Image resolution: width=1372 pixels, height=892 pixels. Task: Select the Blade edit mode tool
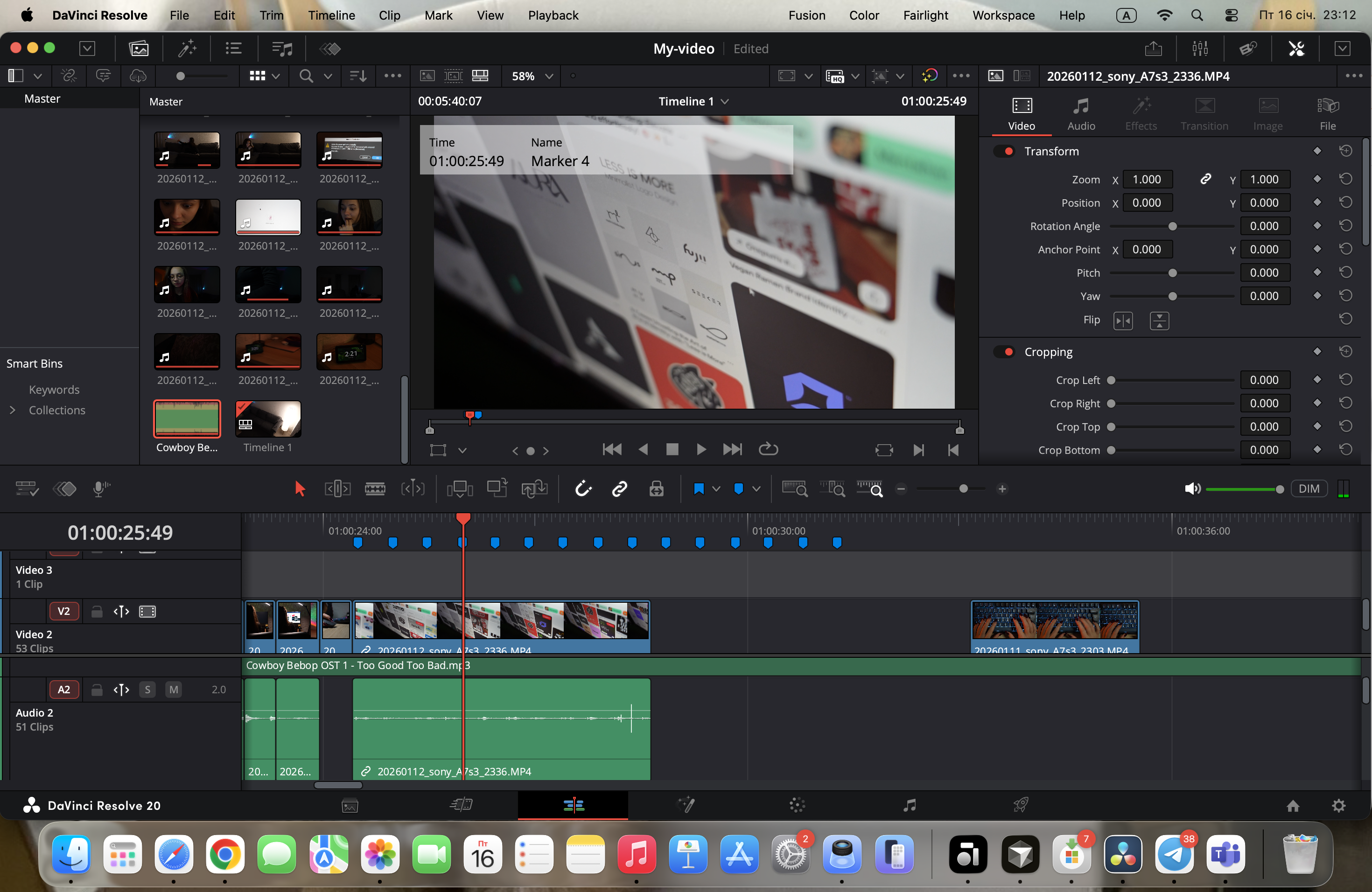(x=375, y=489)
